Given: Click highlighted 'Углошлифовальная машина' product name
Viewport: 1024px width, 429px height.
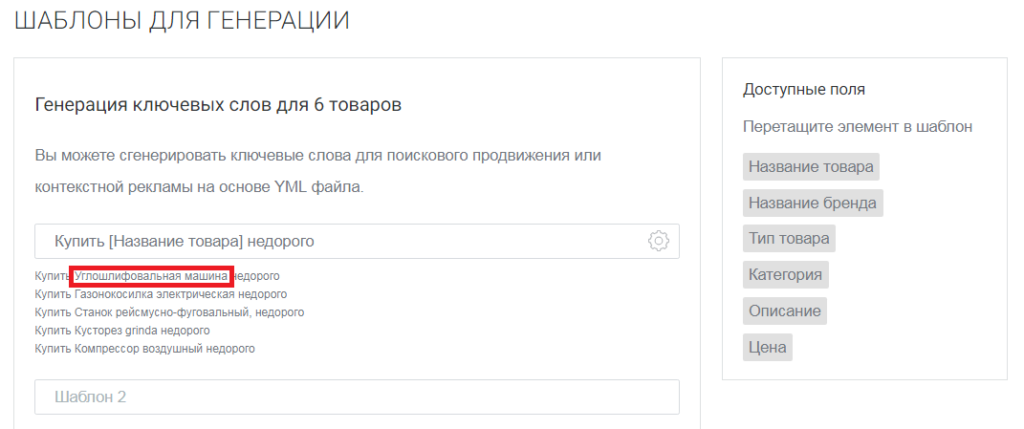Looking at the screenshot, I should (x=151, y=276).
